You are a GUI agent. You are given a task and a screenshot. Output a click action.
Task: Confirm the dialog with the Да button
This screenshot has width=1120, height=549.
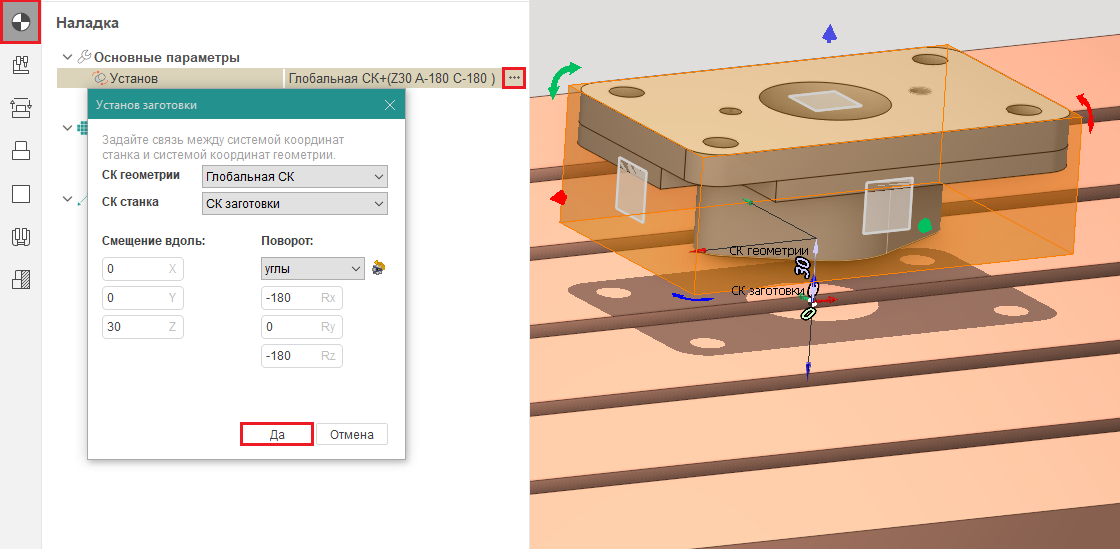[277, 435]
